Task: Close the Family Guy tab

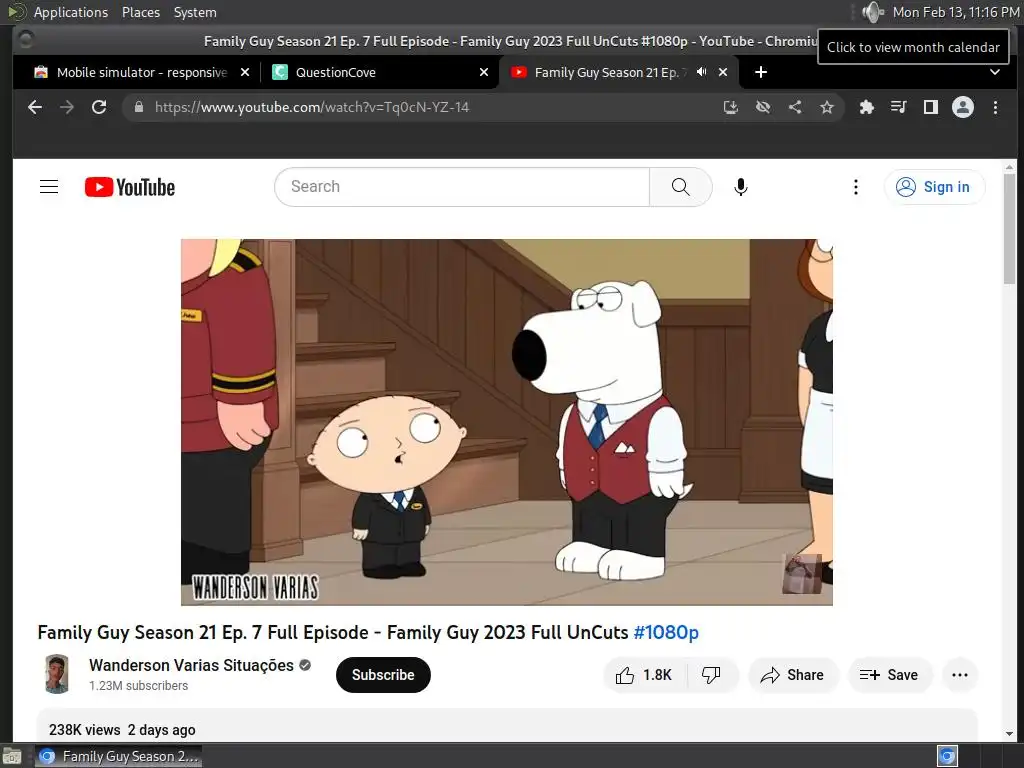Action: tap(723, 72)
